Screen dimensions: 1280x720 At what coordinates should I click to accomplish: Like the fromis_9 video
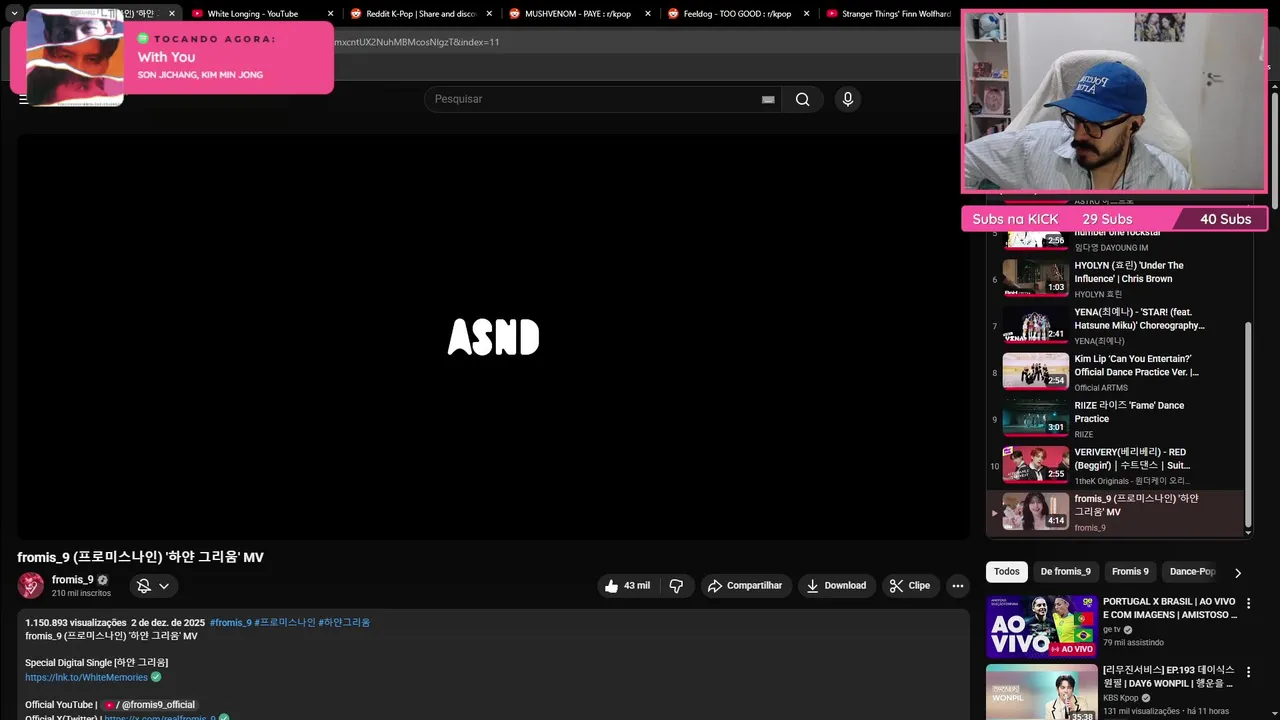(627, 586)
